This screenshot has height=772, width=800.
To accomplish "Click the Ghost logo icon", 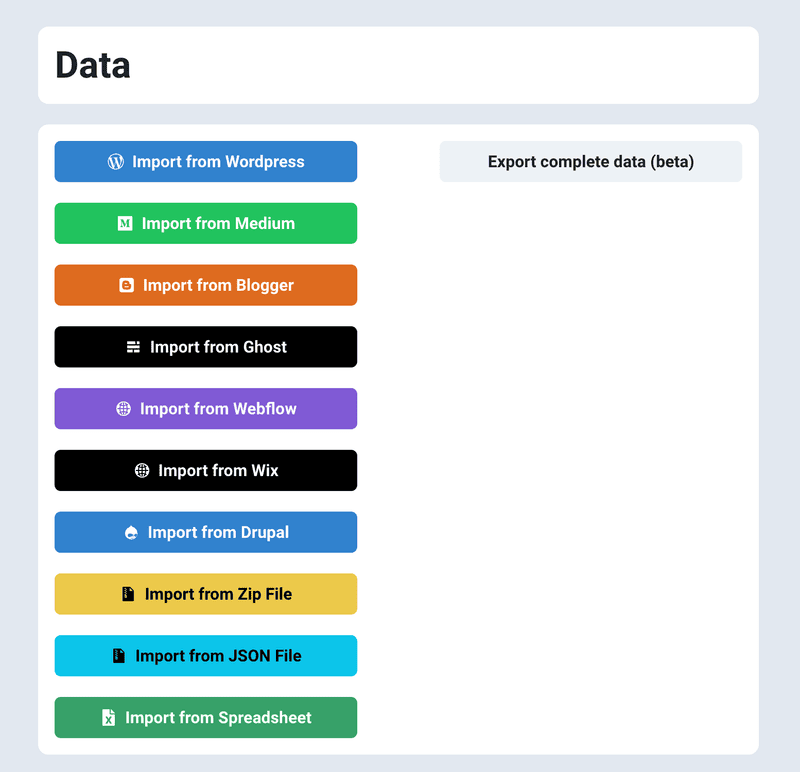I will 133,347.
